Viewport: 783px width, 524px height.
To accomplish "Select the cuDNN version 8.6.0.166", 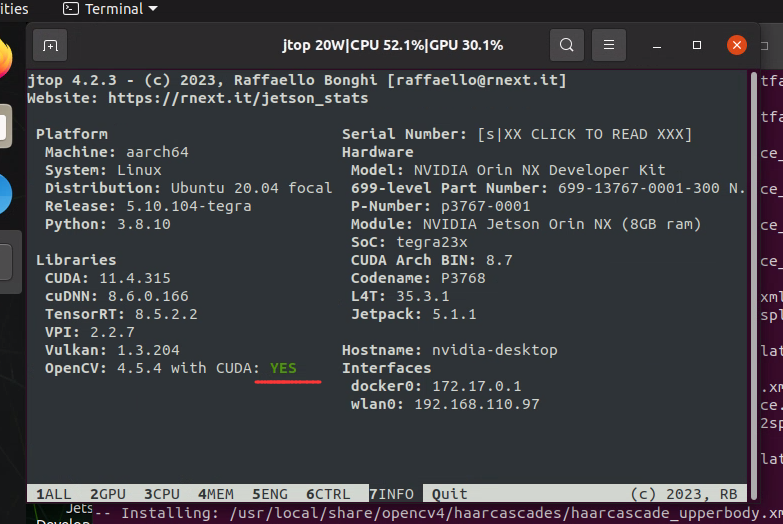I will [x=148, y=296].
